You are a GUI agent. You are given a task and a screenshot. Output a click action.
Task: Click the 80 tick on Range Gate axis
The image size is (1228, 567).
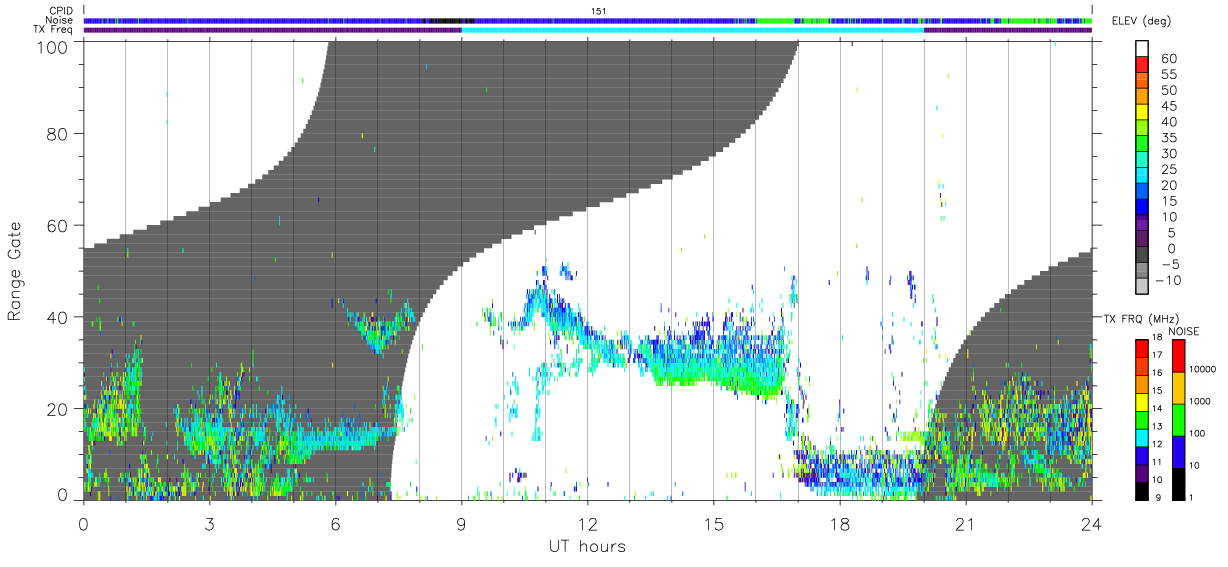(57, 133)
